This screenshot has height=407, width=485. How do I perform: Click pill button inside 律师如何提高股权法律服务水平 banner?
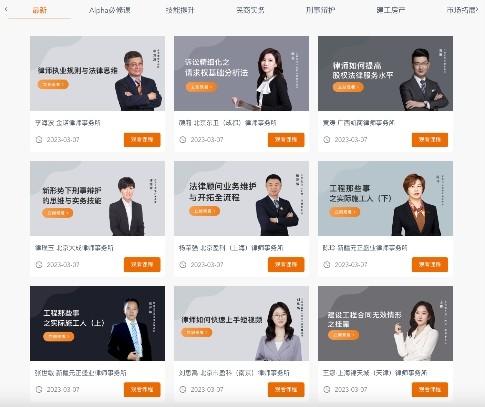(x=348, y=87)
